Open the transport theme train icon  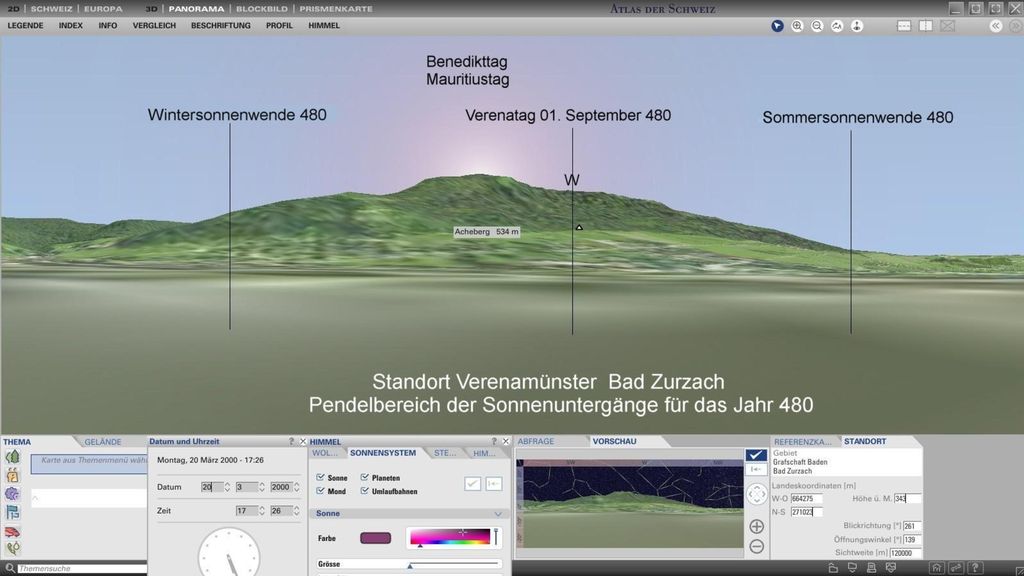(x=12, y=532)
